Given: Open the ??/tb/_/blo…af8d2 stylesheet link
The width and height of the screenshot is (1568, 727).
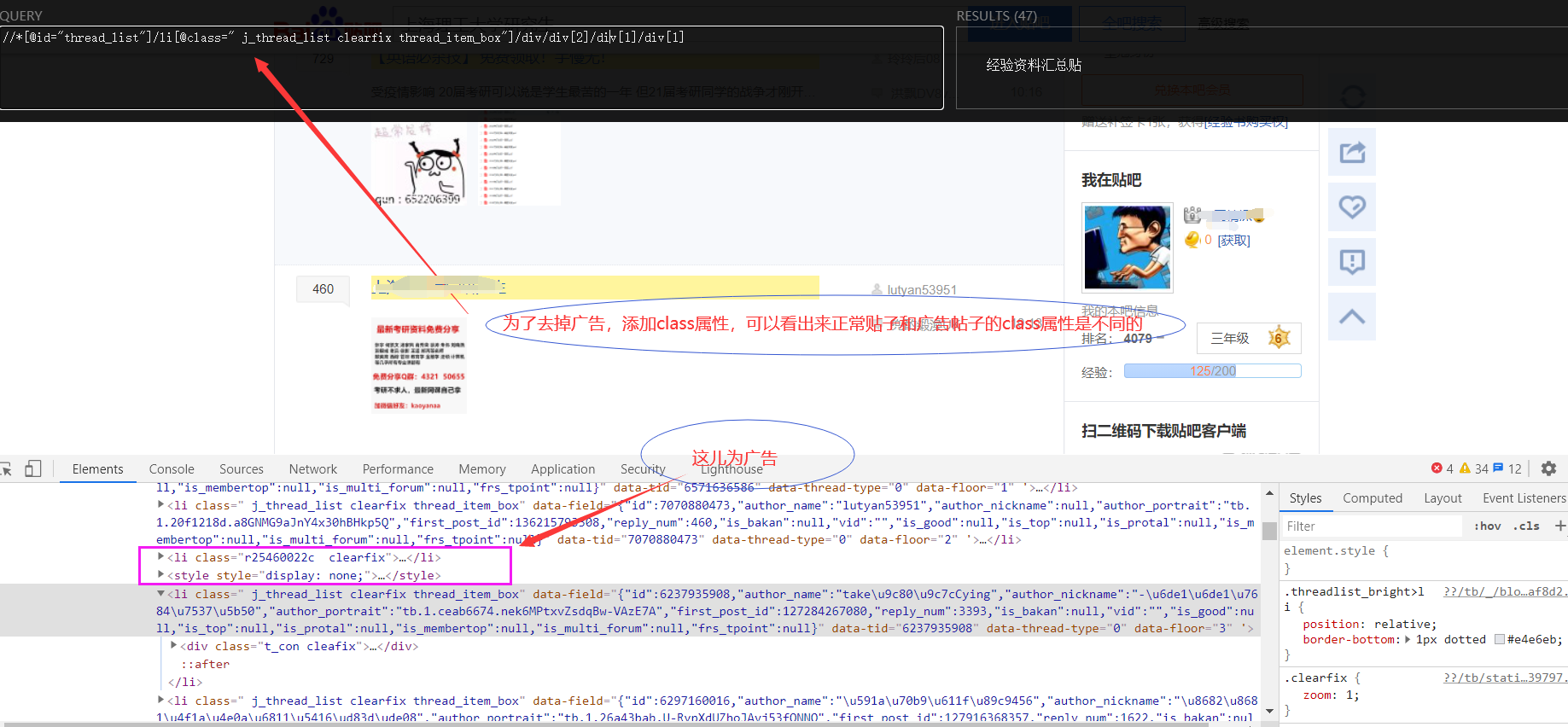Looking at the screenshot, I should tap(1505, 591).
